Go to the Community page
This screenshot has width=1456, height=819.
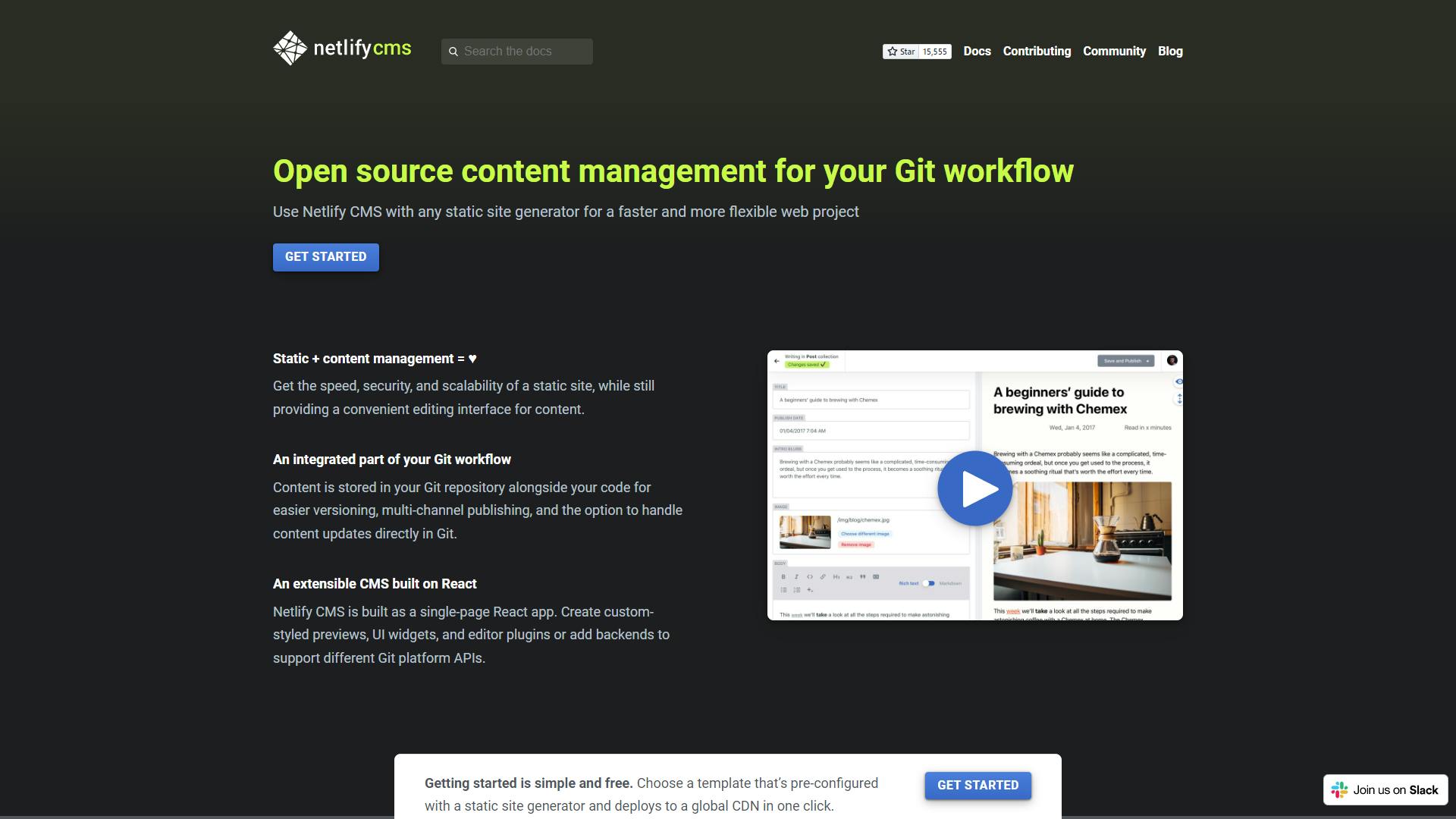pyautogui.click(x=1114, y=52)
